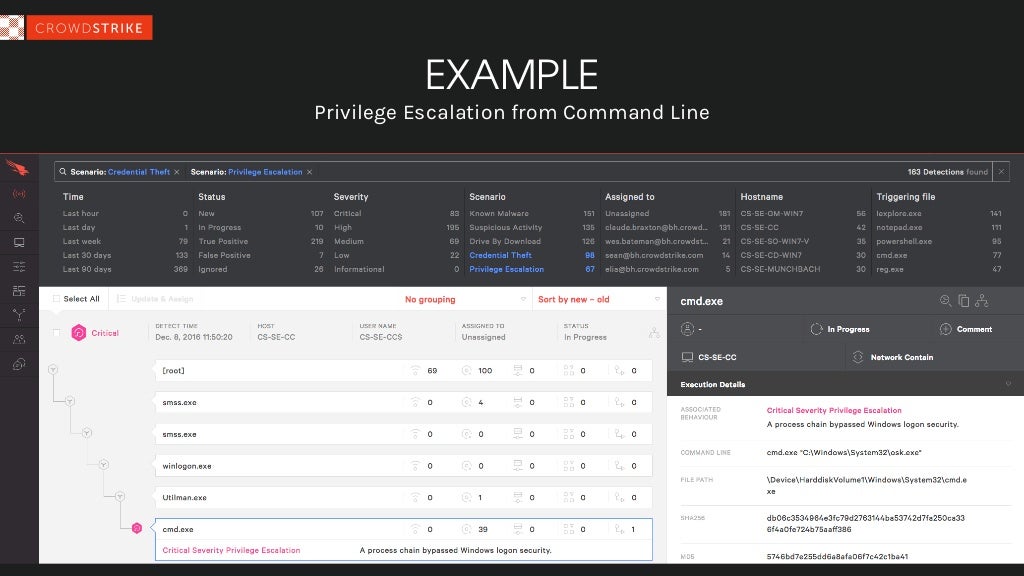This screenshot has height=576, width=1024.
Task: Collapse the winlogon.exe tree node
Action: [x=103, y=464]
